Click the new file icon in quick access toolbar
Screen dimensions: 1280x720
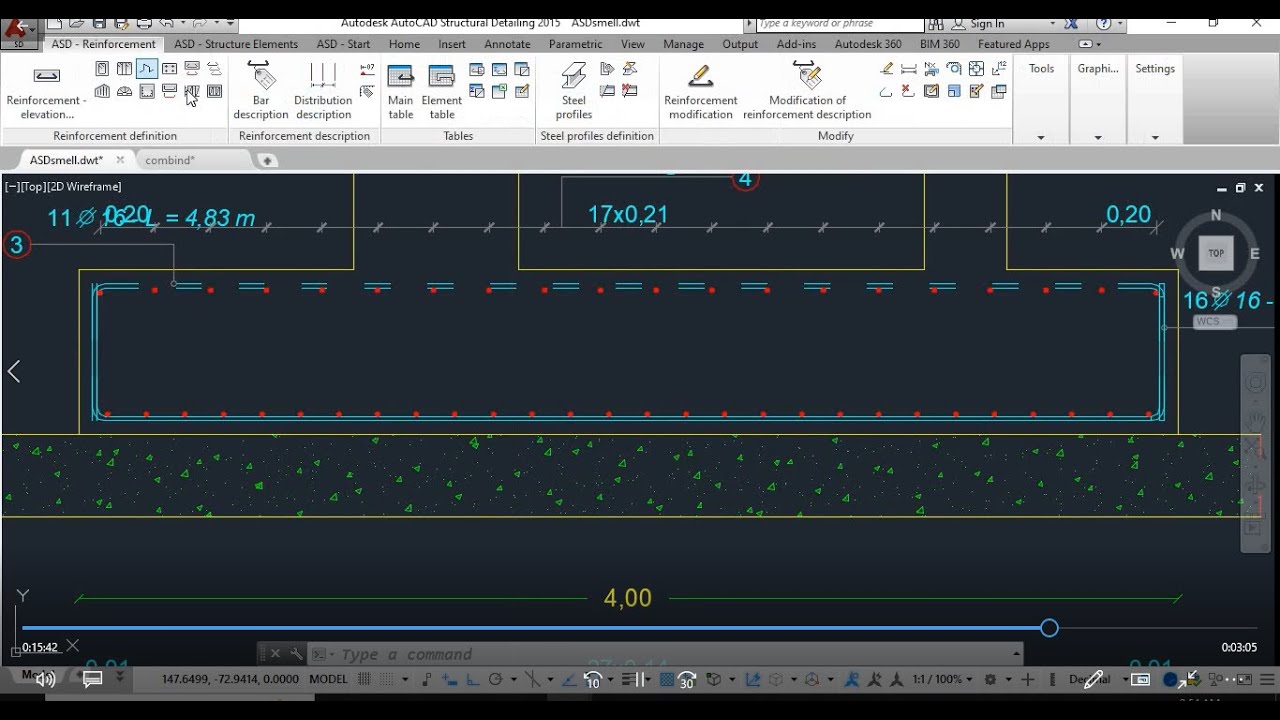[55, 23]
